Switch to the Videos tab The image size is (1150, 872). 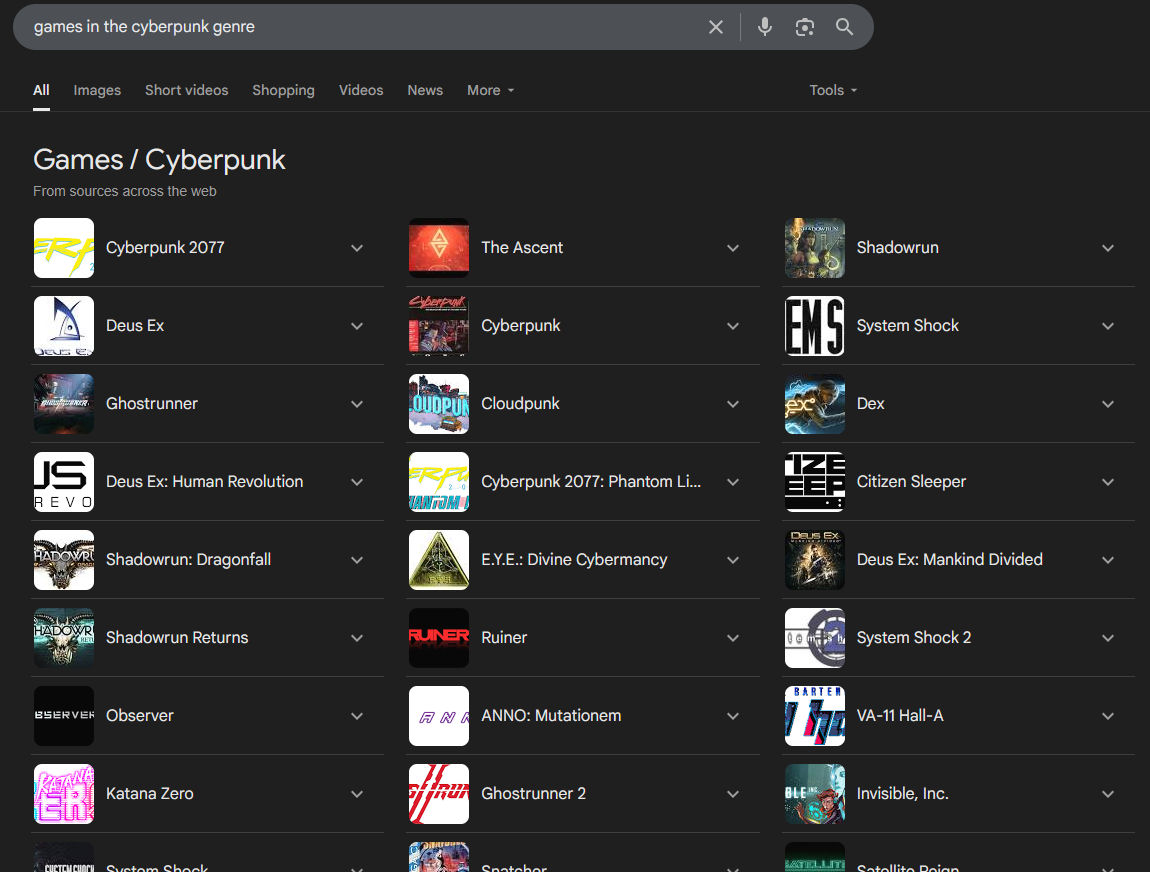point(361,90)
